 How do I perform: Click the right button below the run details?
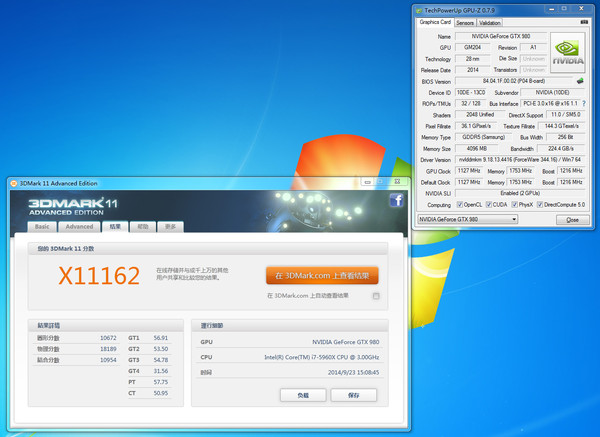click(x=354, y=395)
